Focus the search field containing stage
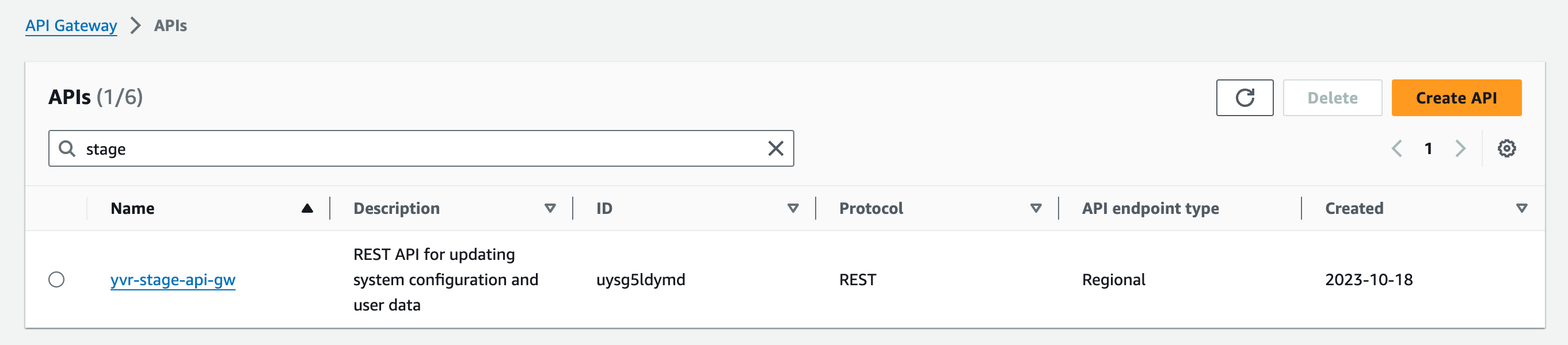1568x345 pixels. pyautogui.click(x=421, y=148)
